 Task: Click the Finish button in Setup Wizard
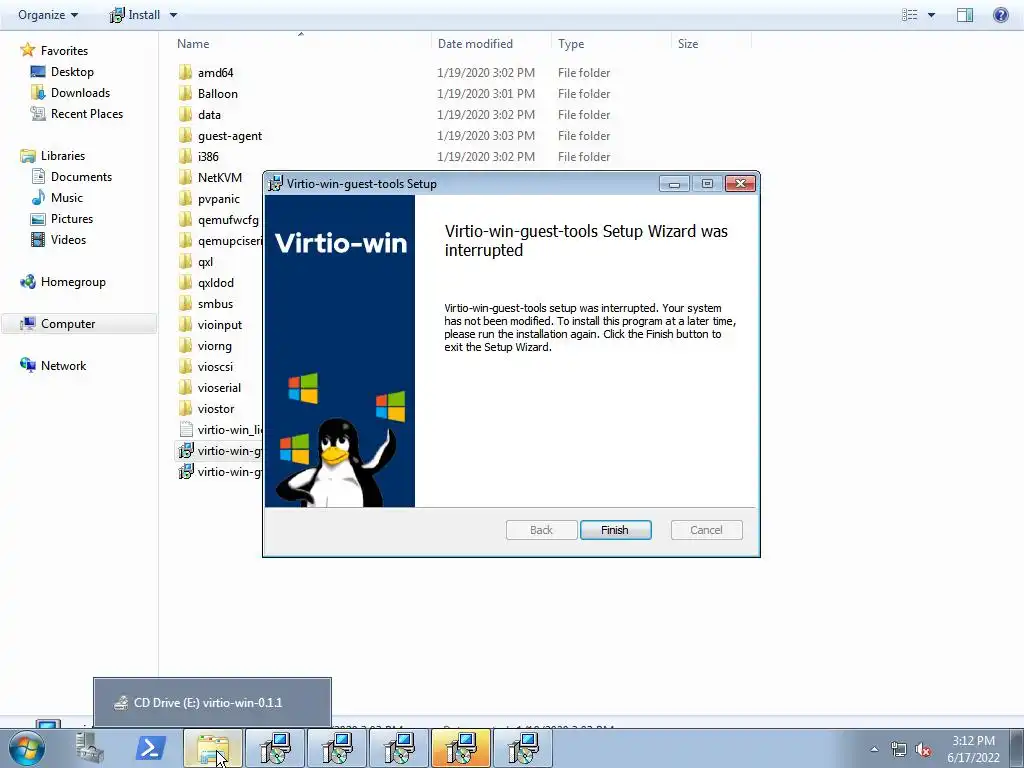pos(615,530)
